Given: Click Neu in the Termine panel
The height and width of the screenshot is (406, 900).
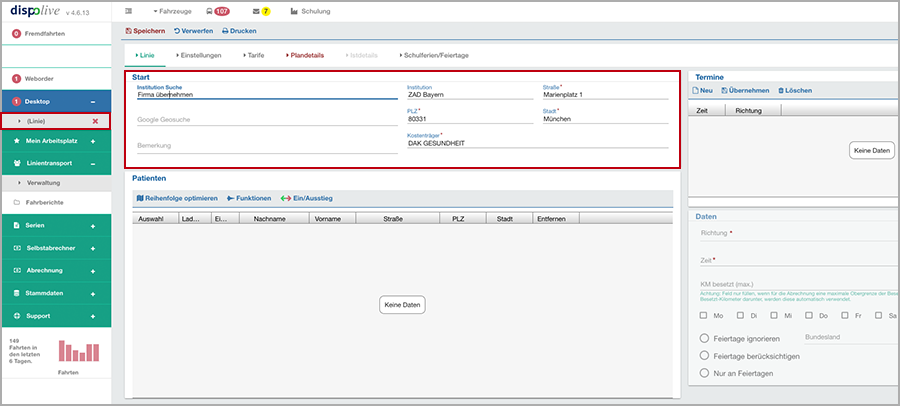Looking at the screenshot, I should 703,91.
